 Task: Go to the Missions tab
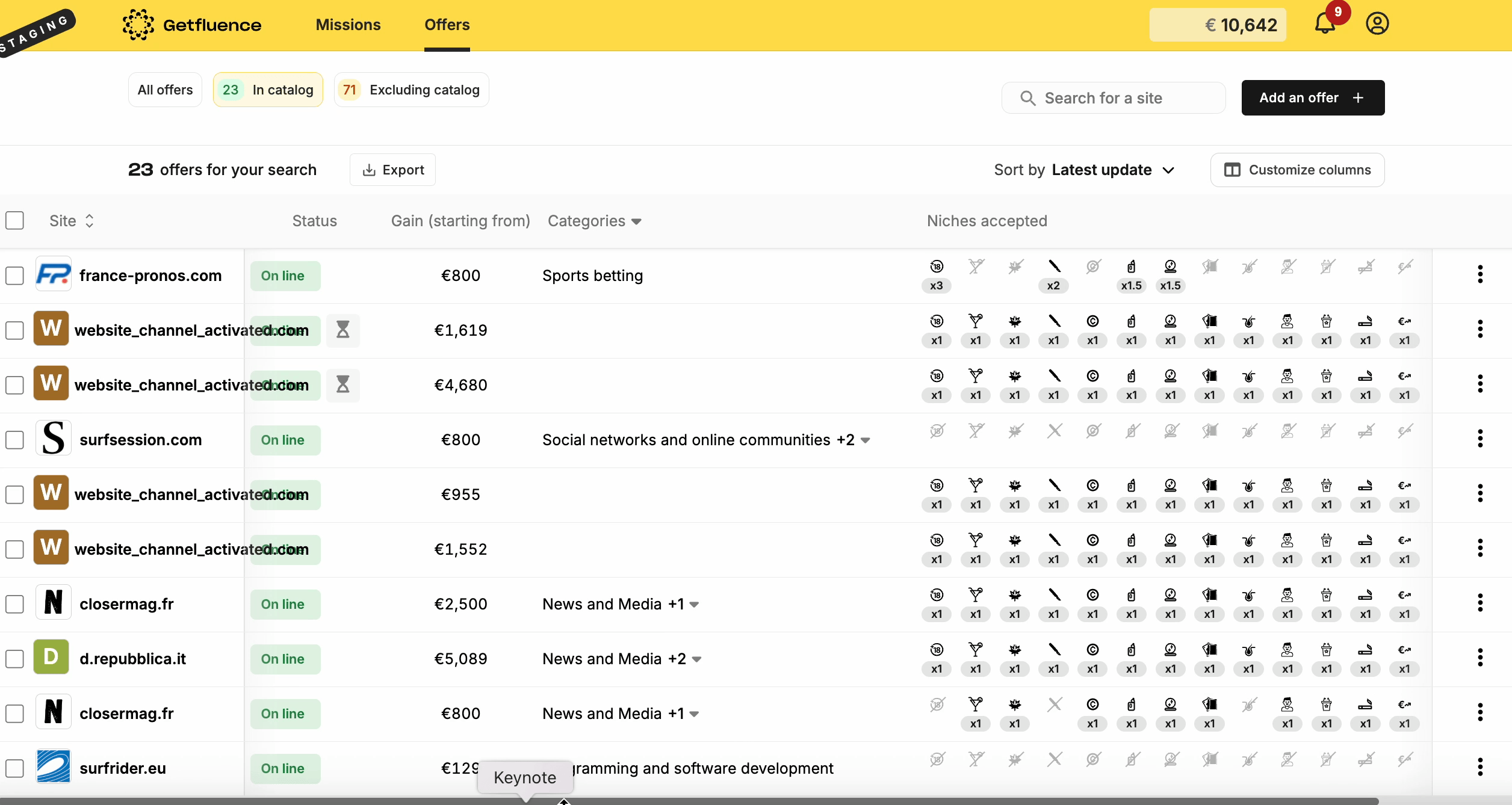(x=348, y=25)
